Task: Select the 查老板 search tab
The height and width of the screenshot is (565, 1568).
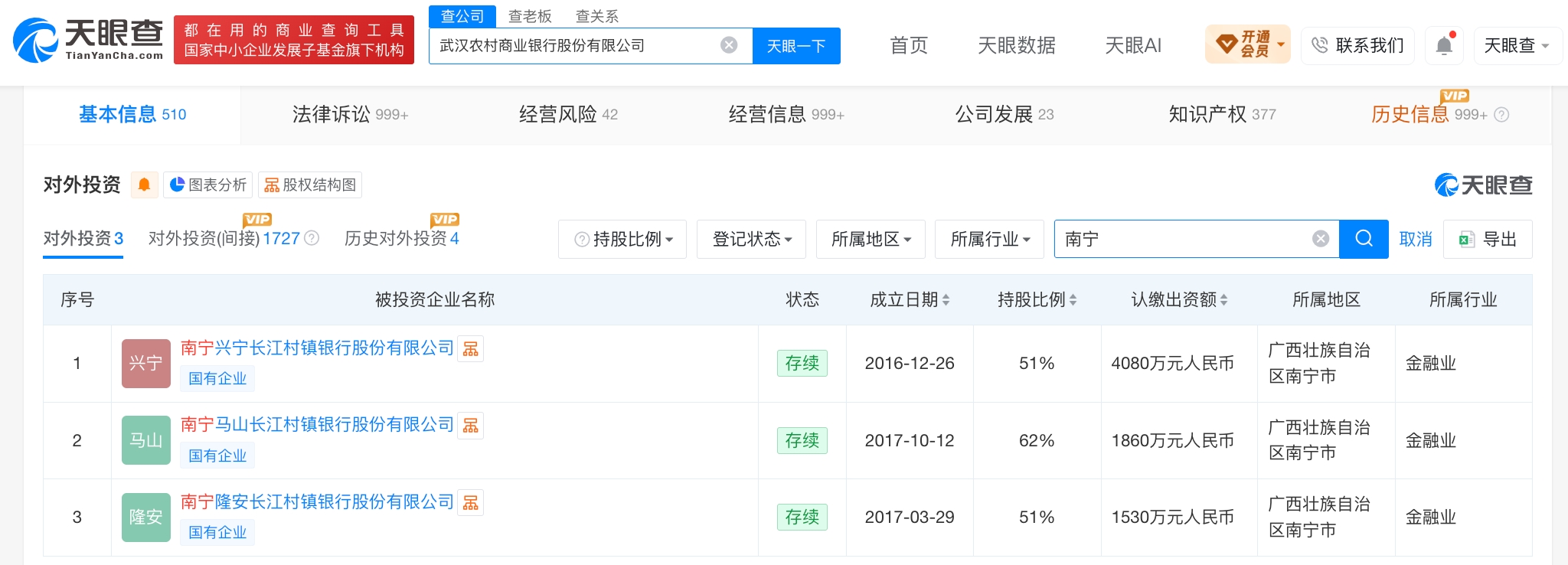Action: [x=530, y=16]
